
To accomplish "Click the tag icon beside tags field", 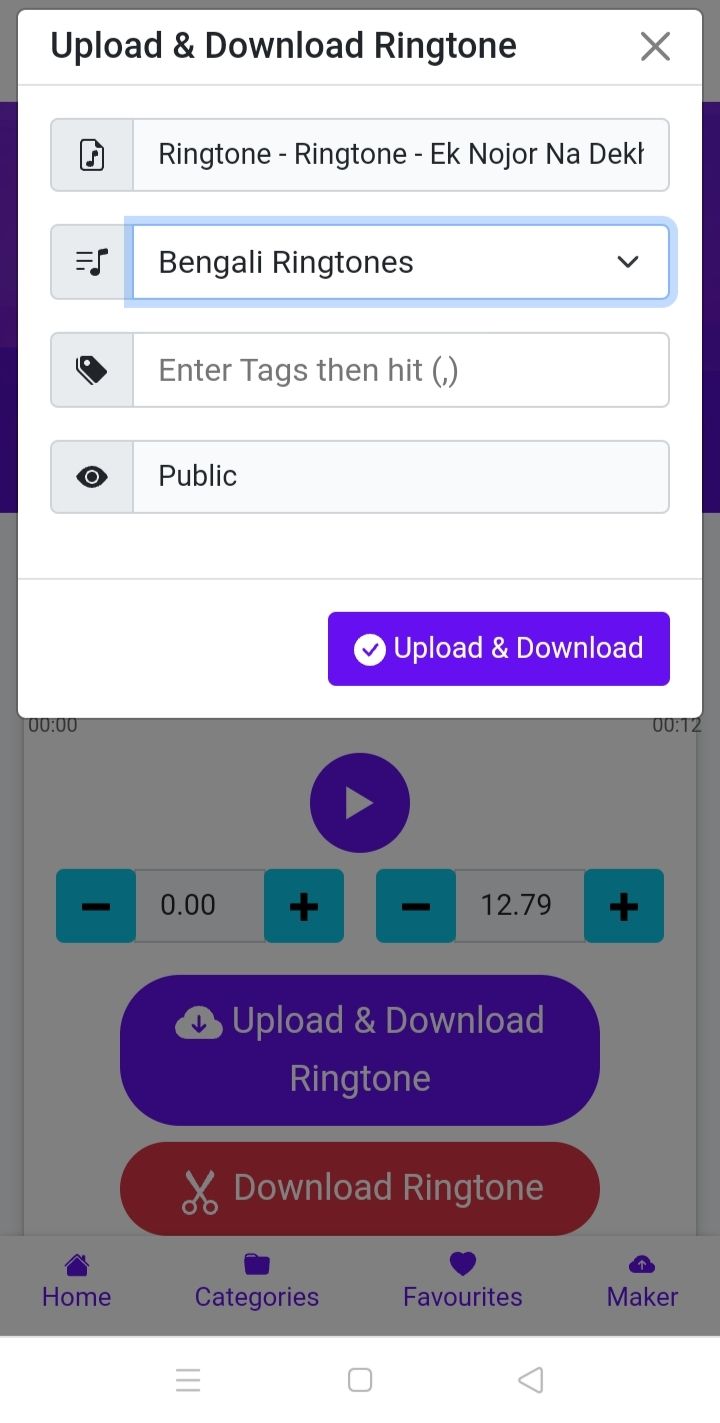I will coord(92,370).
